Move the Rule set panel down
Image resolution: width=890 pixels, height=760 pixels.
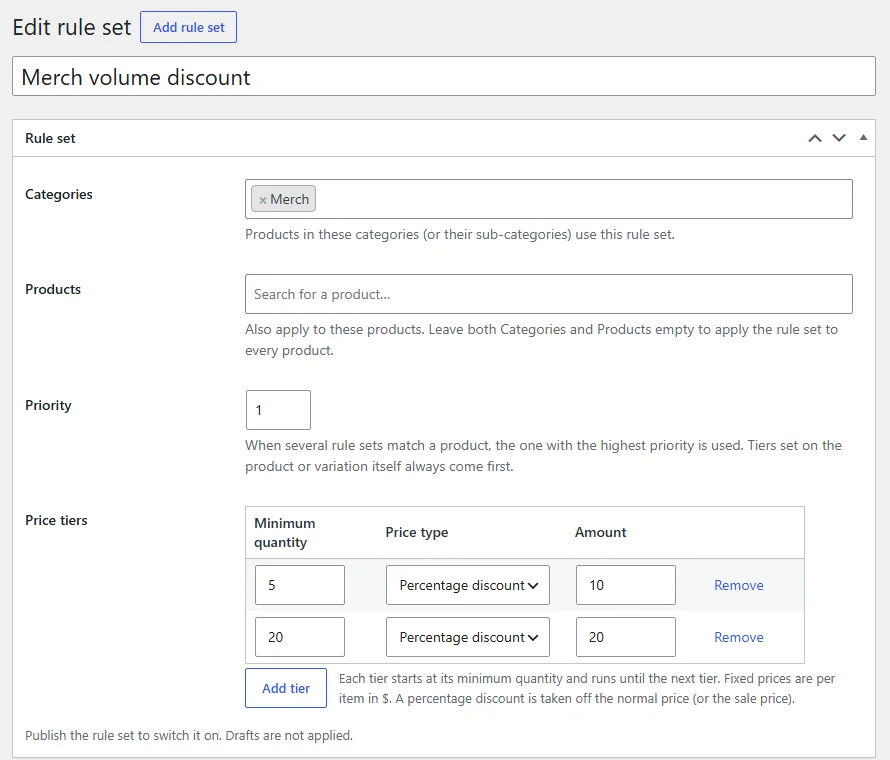(x=839, y=138)
